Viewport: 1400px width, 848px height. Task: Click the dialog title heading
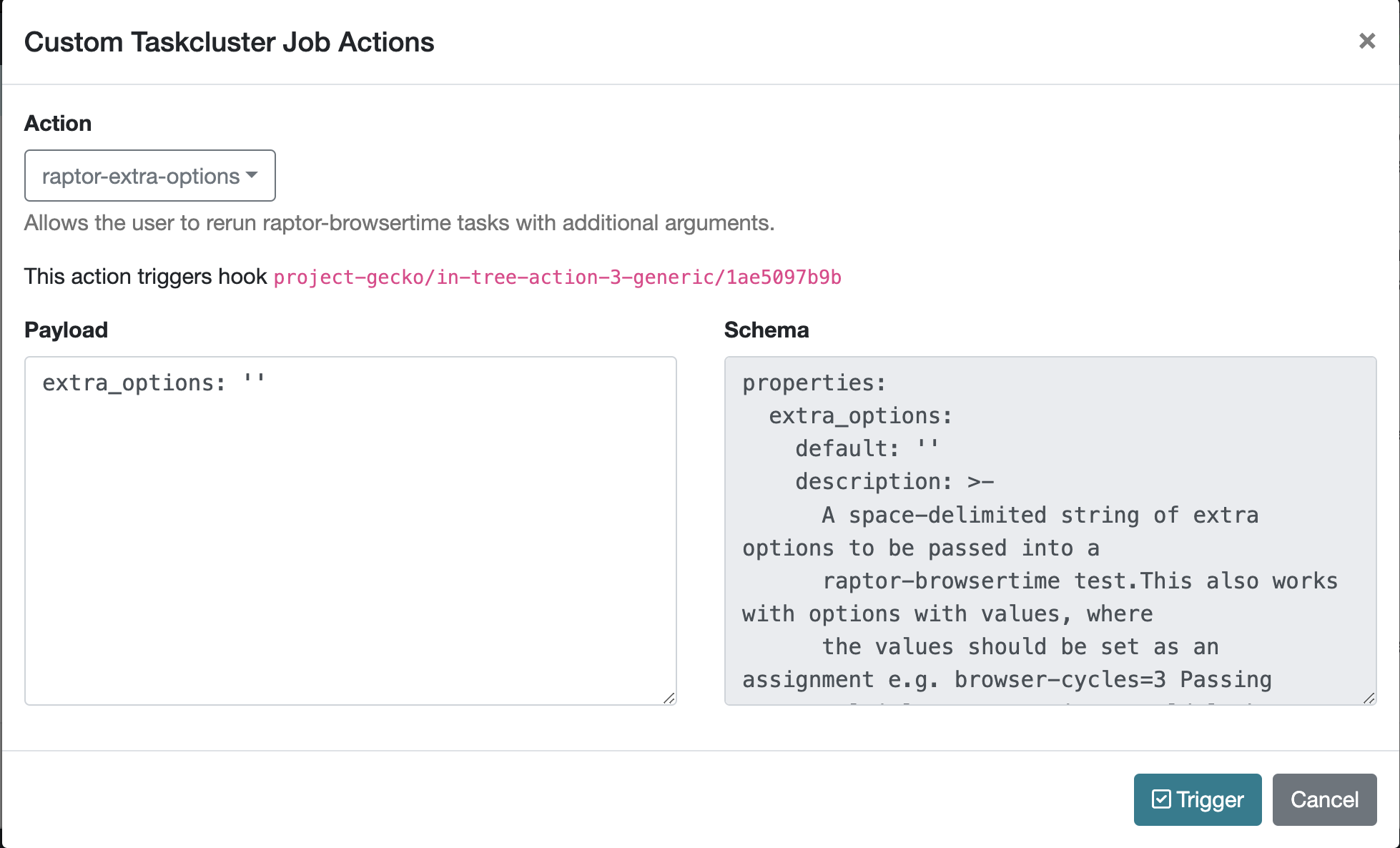coord(229,42)
